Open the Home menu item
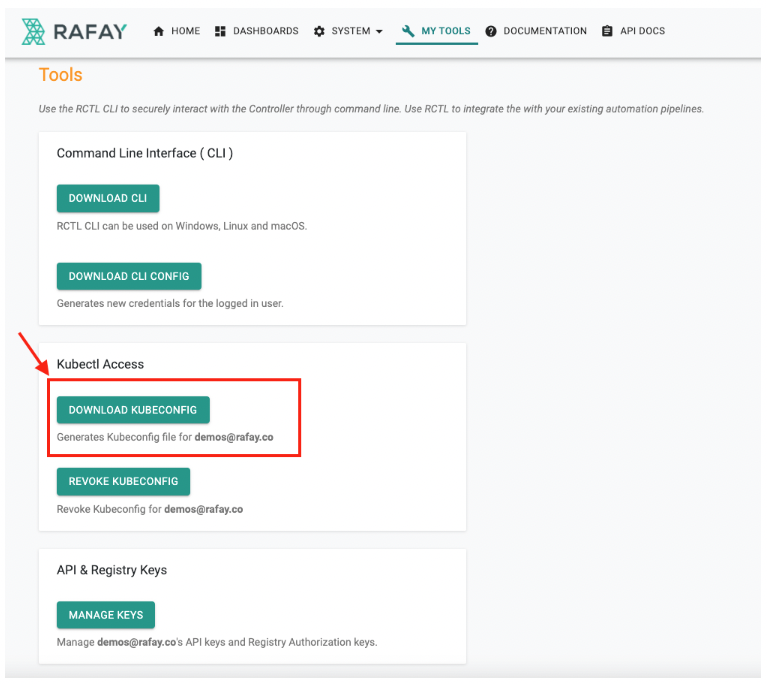The width and height of the screenshot is (767, 684). pyautogui.click(x=185, y=31)
